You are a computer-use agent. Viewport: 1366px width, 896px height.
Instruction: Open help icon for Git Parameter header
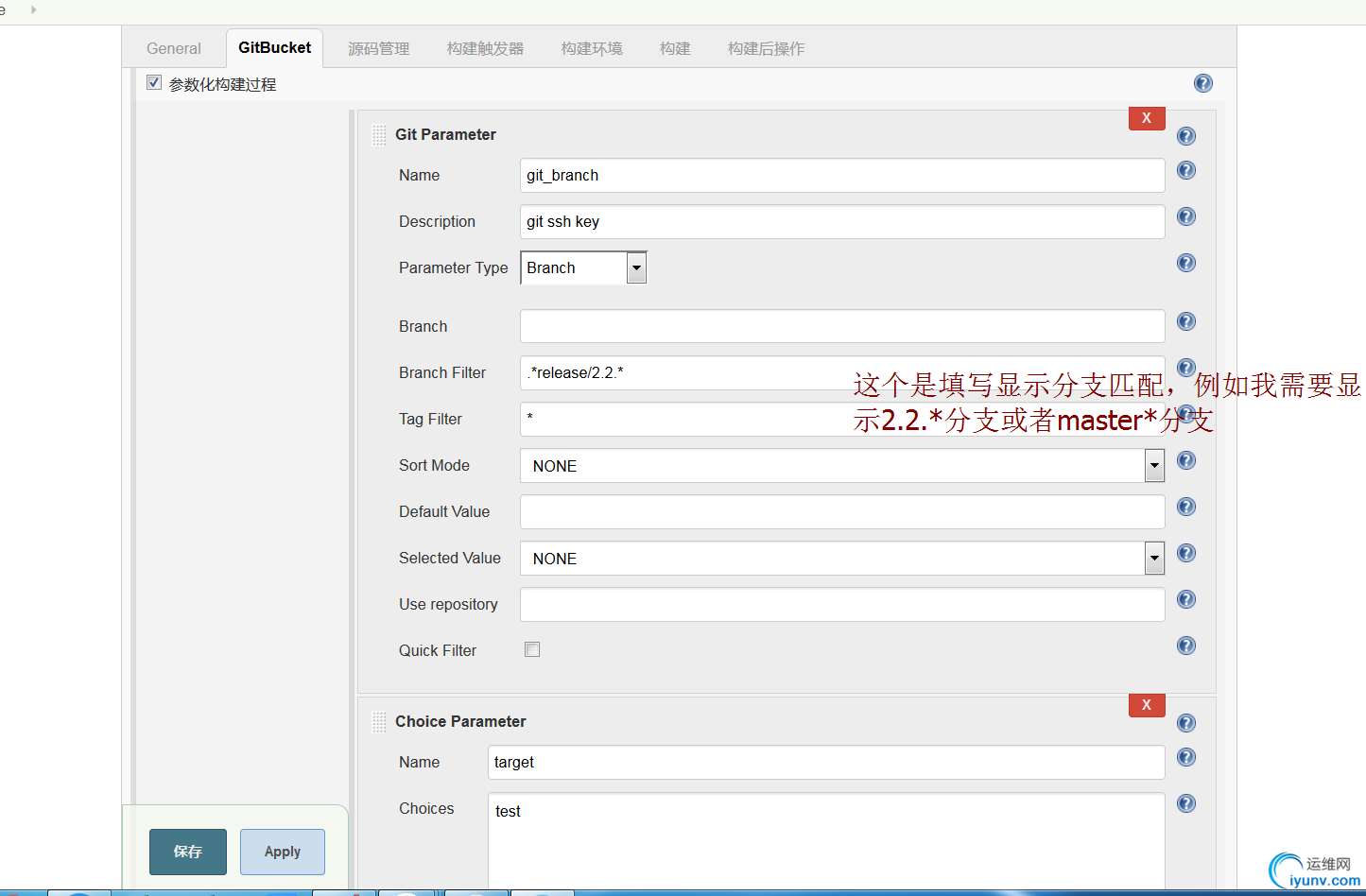click(1186, 136)
